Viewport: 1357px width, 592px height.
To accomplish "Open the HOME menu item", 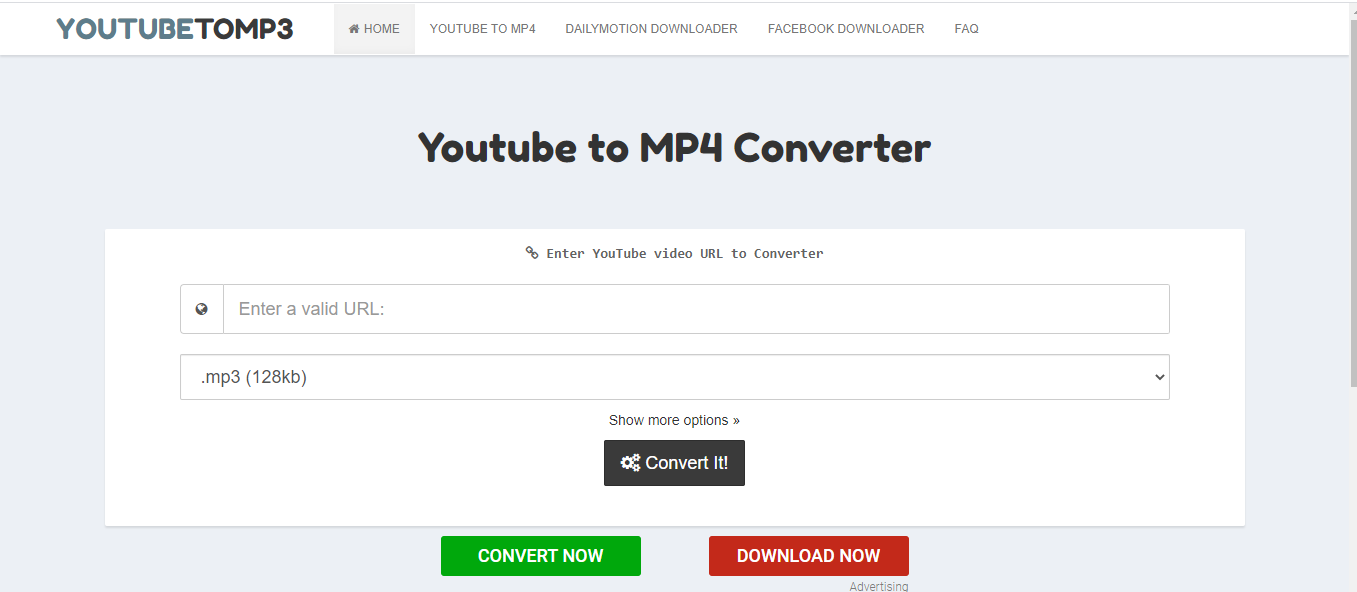I will tap(374, 29).
